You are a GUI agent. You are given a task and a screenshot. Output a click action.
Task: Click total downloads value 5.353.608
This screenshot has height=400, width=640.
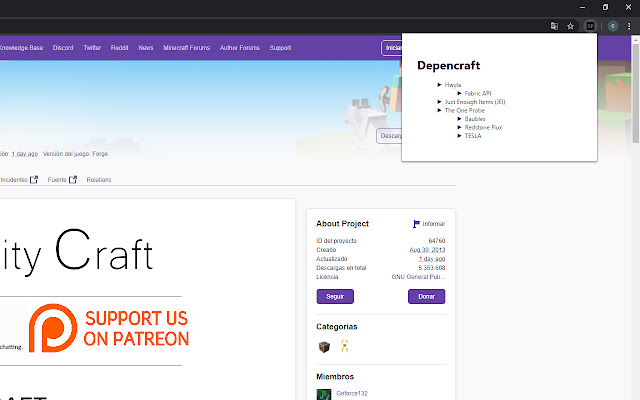(x=432, y=268)
